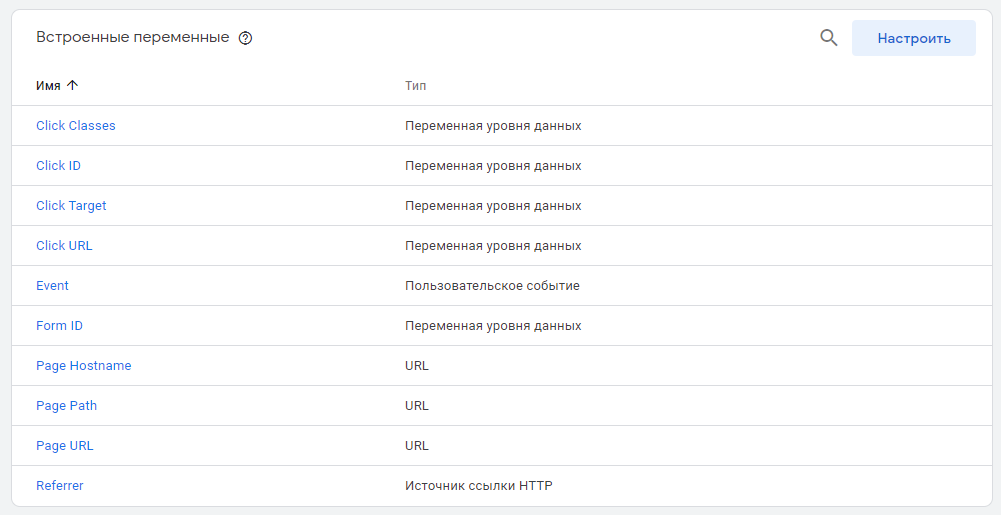Image resolution: width=1001 pixels, height=515 pixels.
Task: Sort by the Имя column header
Action: point(48,86)
